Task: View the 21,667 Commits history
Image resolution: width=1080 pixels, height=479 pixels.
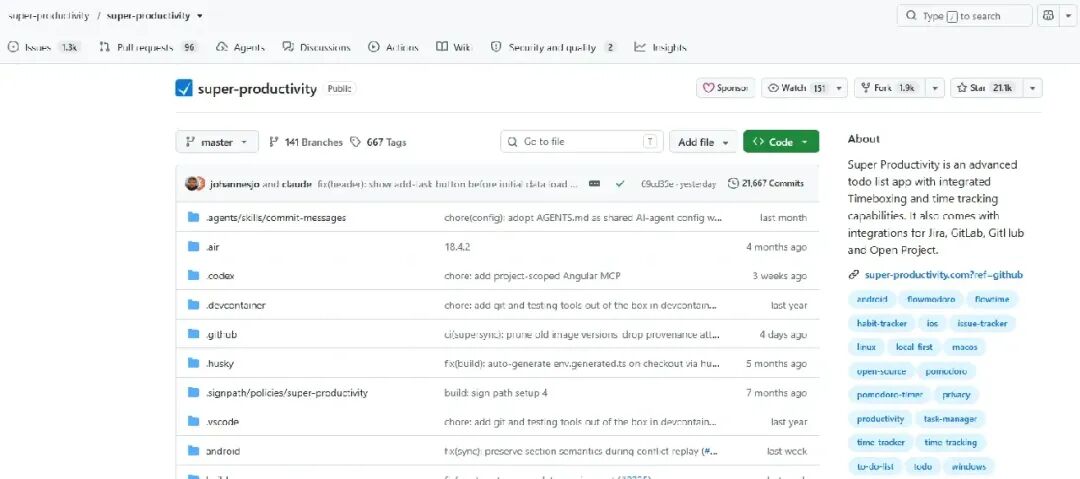Action: (x=766, y=184)
